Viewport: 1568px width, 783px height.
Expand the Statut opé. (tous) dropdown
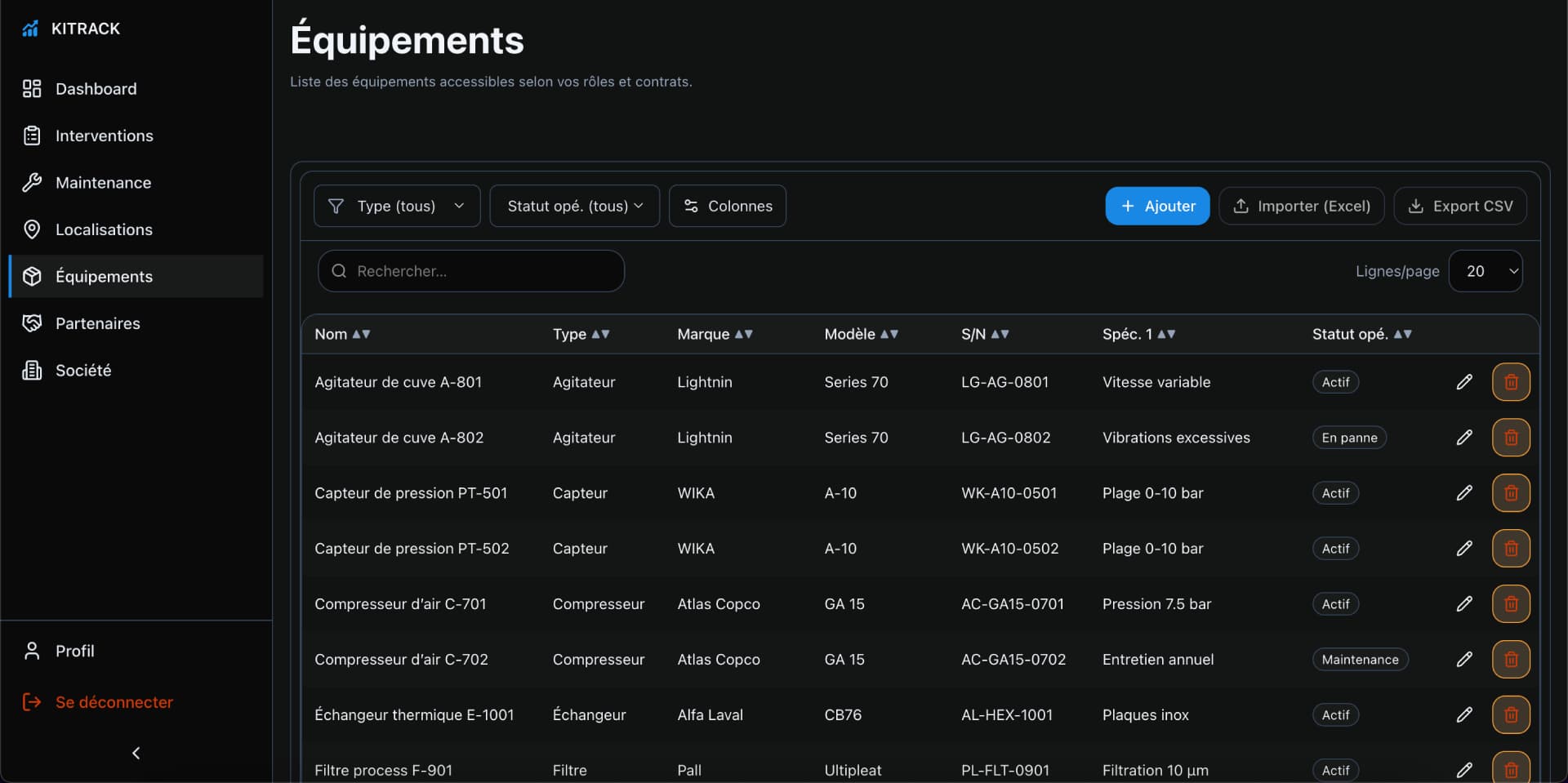tap(575, 206)
